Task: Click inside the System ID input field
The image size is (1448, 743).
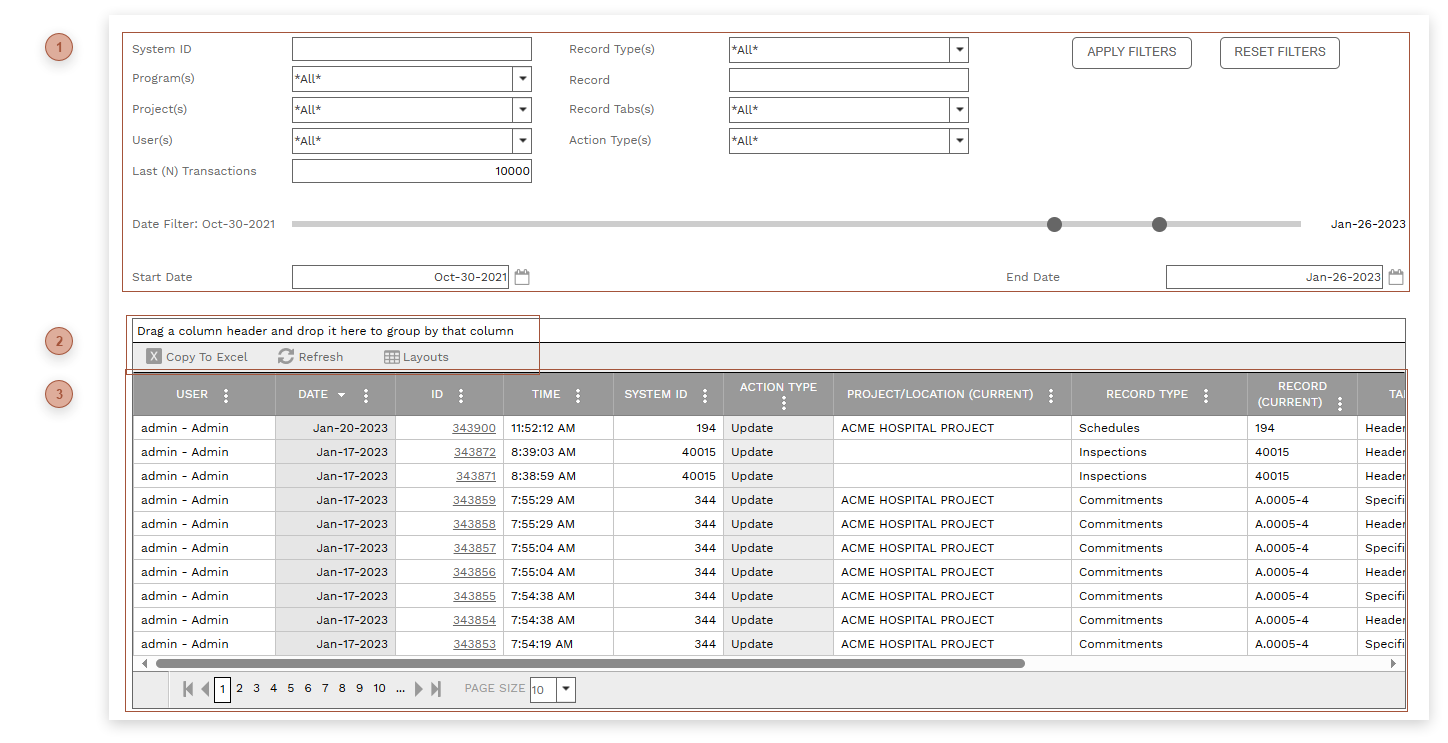Action: (x=410, y=48)
